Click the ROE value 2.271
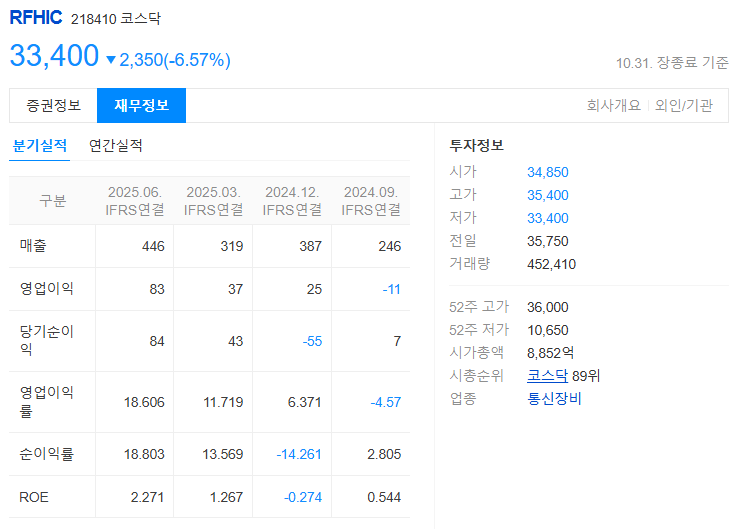Viewport: 748px width, 529px height. (147, 497)
